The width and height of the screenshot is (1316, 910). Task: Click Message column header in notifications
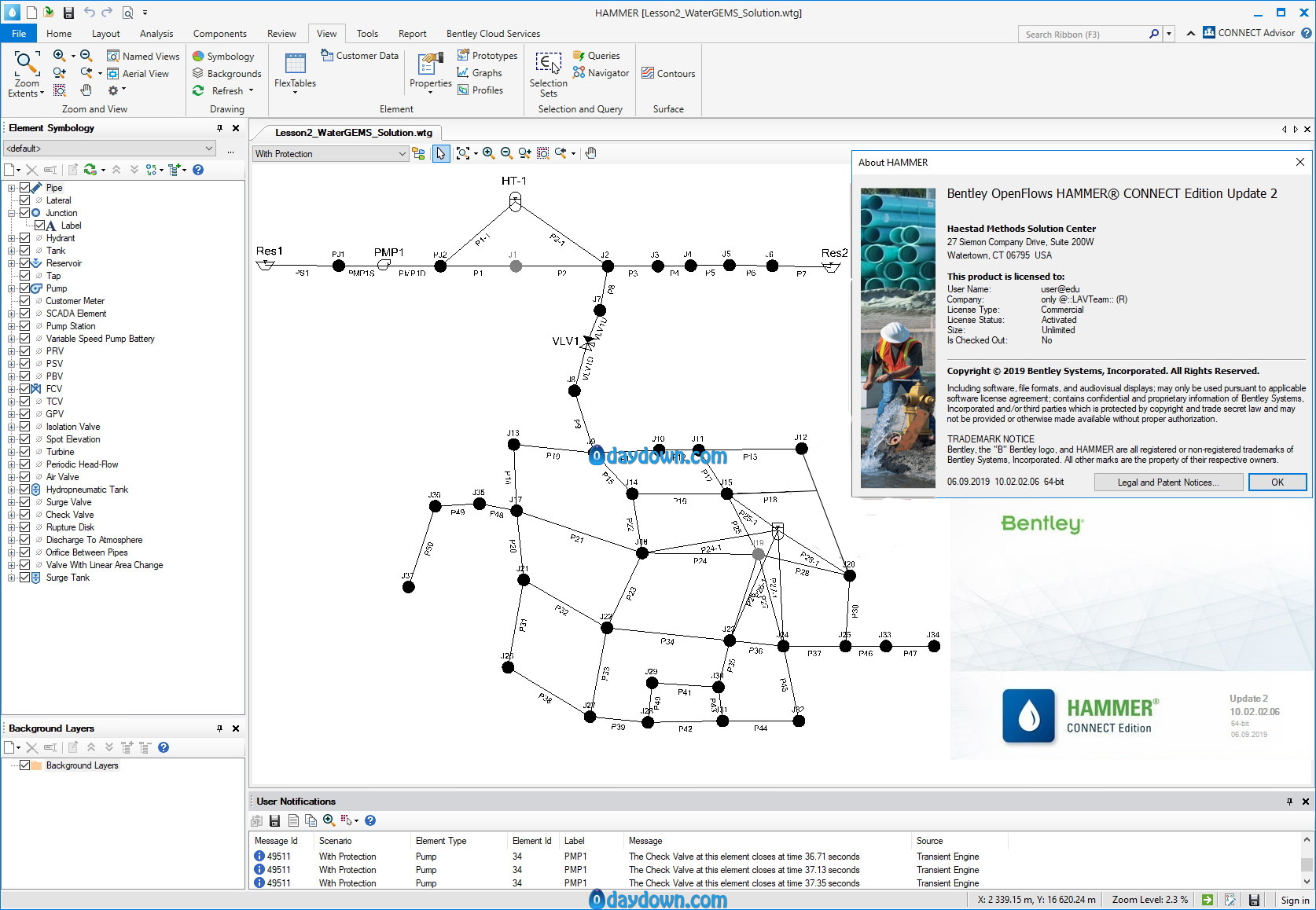click(x=645, y=841)
